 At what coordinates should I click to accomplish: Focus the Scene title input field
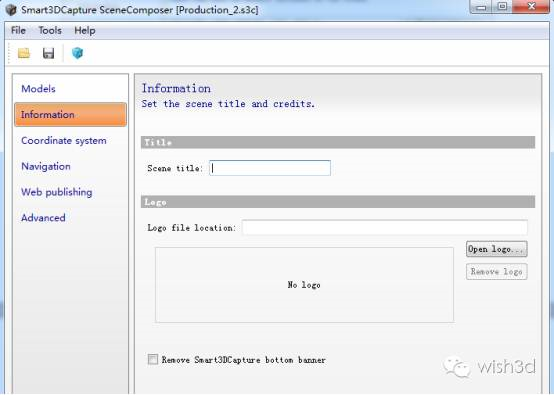270,168
